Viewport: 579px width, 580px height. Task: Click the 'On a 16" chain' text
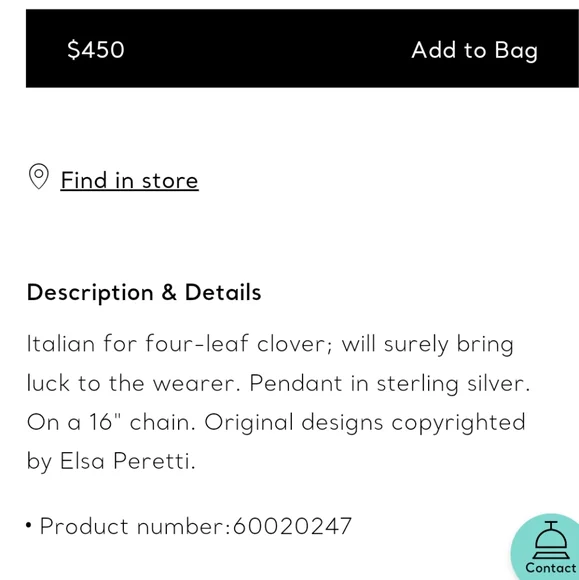(x=111, y=422)
